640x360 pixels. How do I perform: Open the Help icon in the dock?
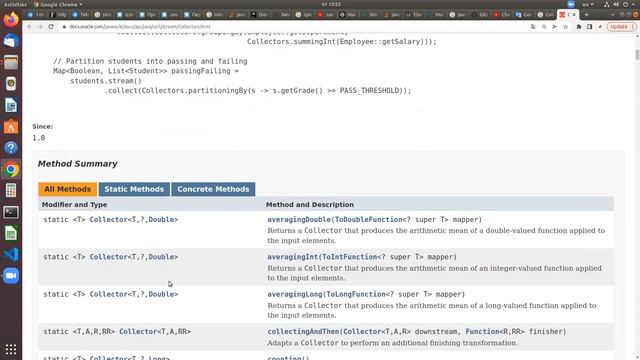coord(11,148)
